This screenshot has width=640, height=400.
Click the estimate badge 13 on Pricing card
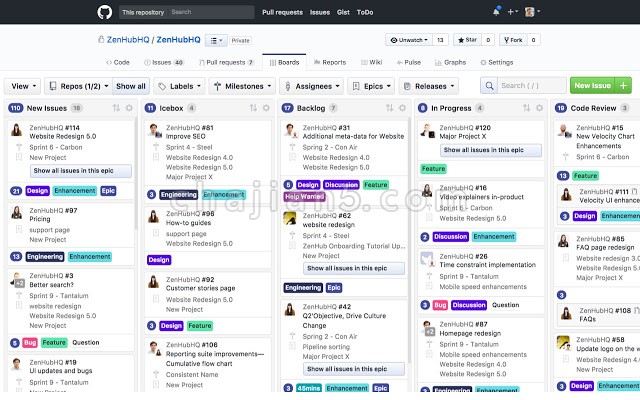pos(16,257)
